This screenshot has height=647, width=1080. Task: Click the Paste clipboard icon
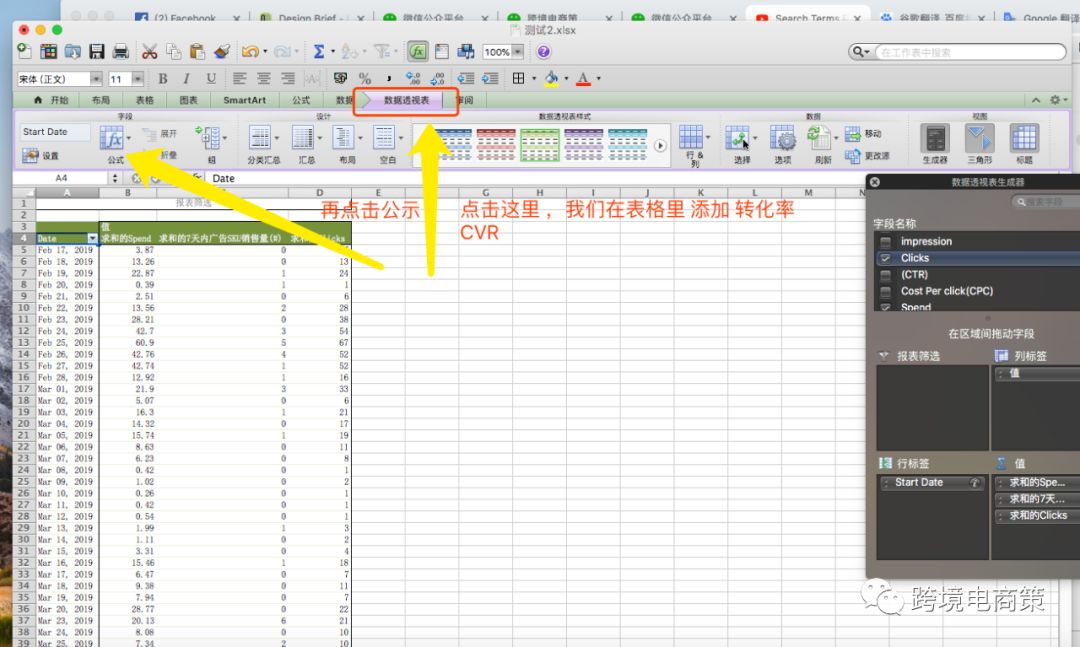(x=197, y=51)
